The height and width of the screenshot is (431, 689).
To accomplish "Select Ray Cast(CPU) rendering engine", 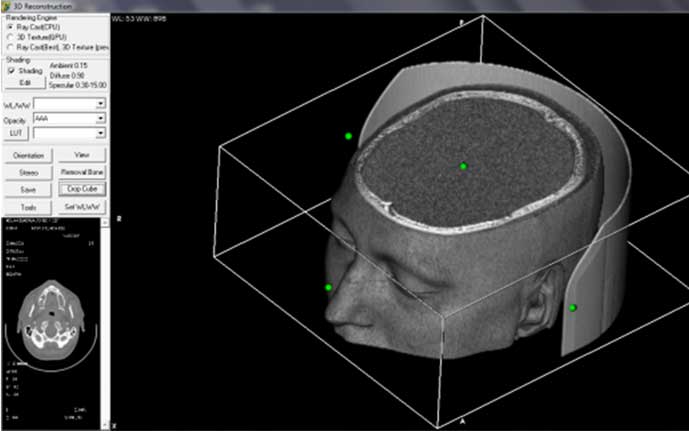I will coord(9,26).
